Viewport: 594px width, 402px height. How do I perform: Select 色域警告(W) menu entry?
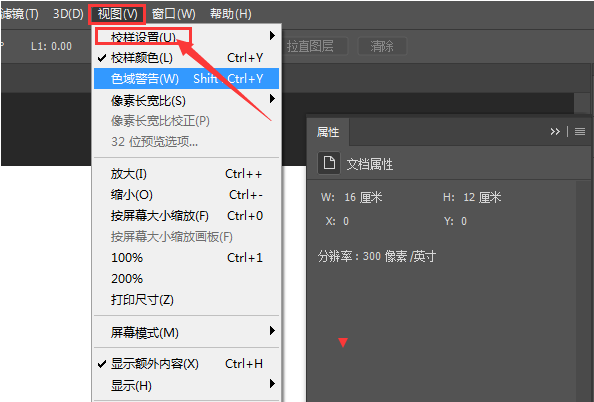pos(186,79)
